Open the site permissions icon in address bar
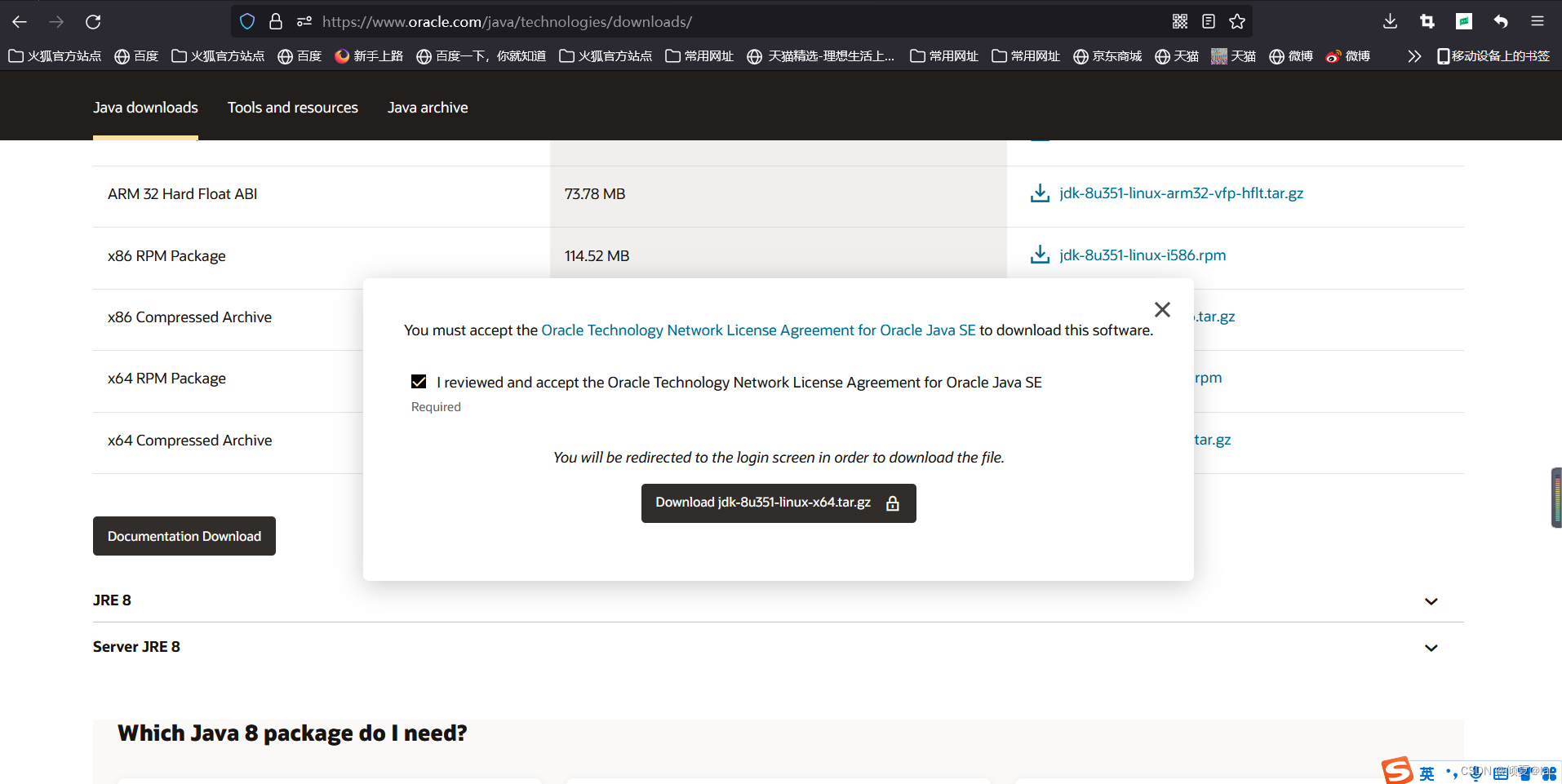This screenshot has height=784, width=1562. [304, 22]
